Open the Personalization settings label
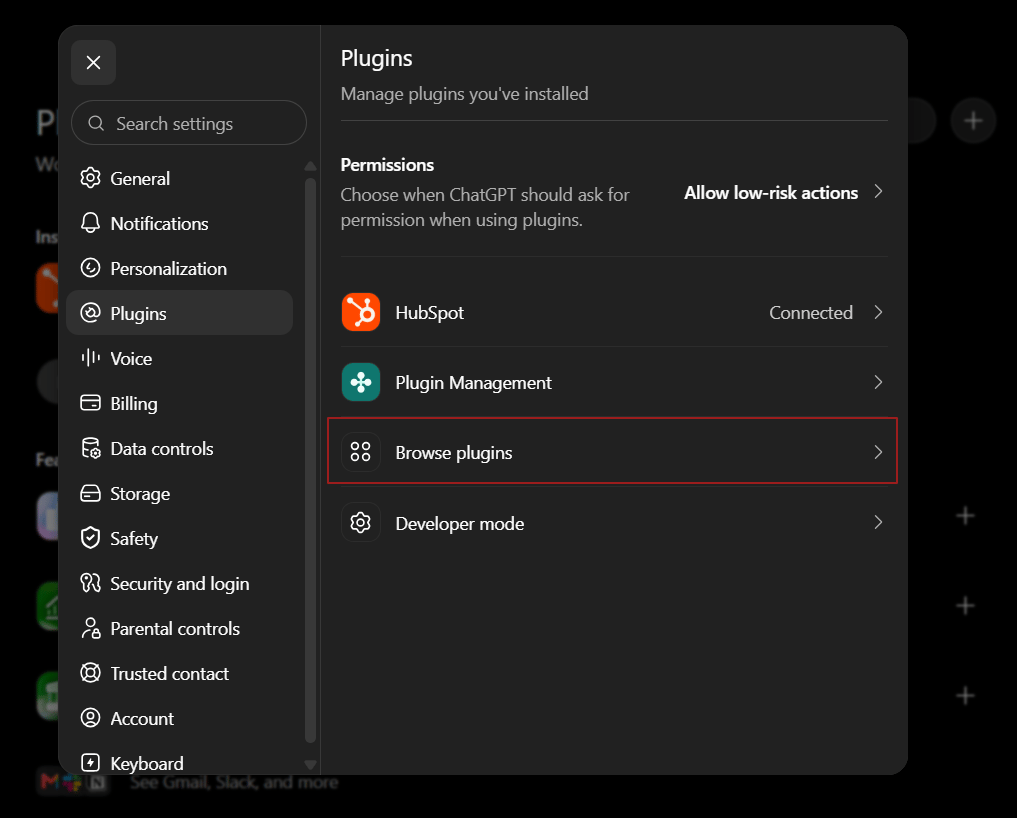 click(169, 269)
